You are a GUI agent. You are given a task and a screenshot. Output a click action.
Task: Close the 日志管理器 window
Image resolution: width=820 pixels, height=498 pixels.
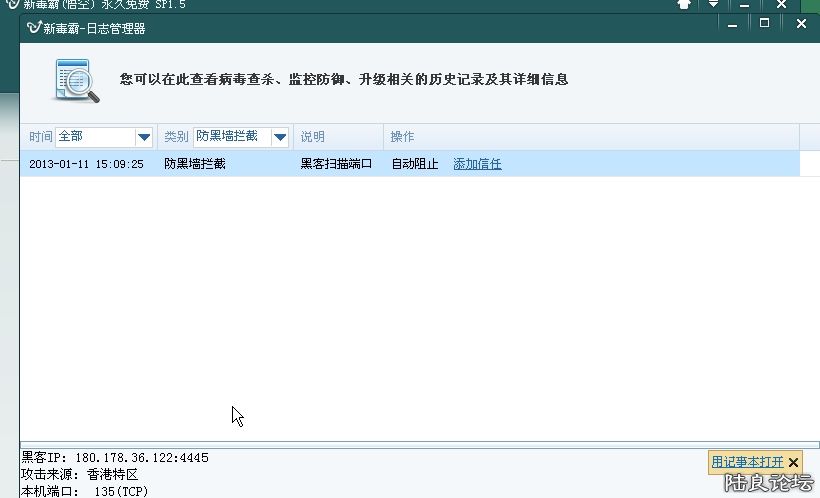click(x=801, y=24)
